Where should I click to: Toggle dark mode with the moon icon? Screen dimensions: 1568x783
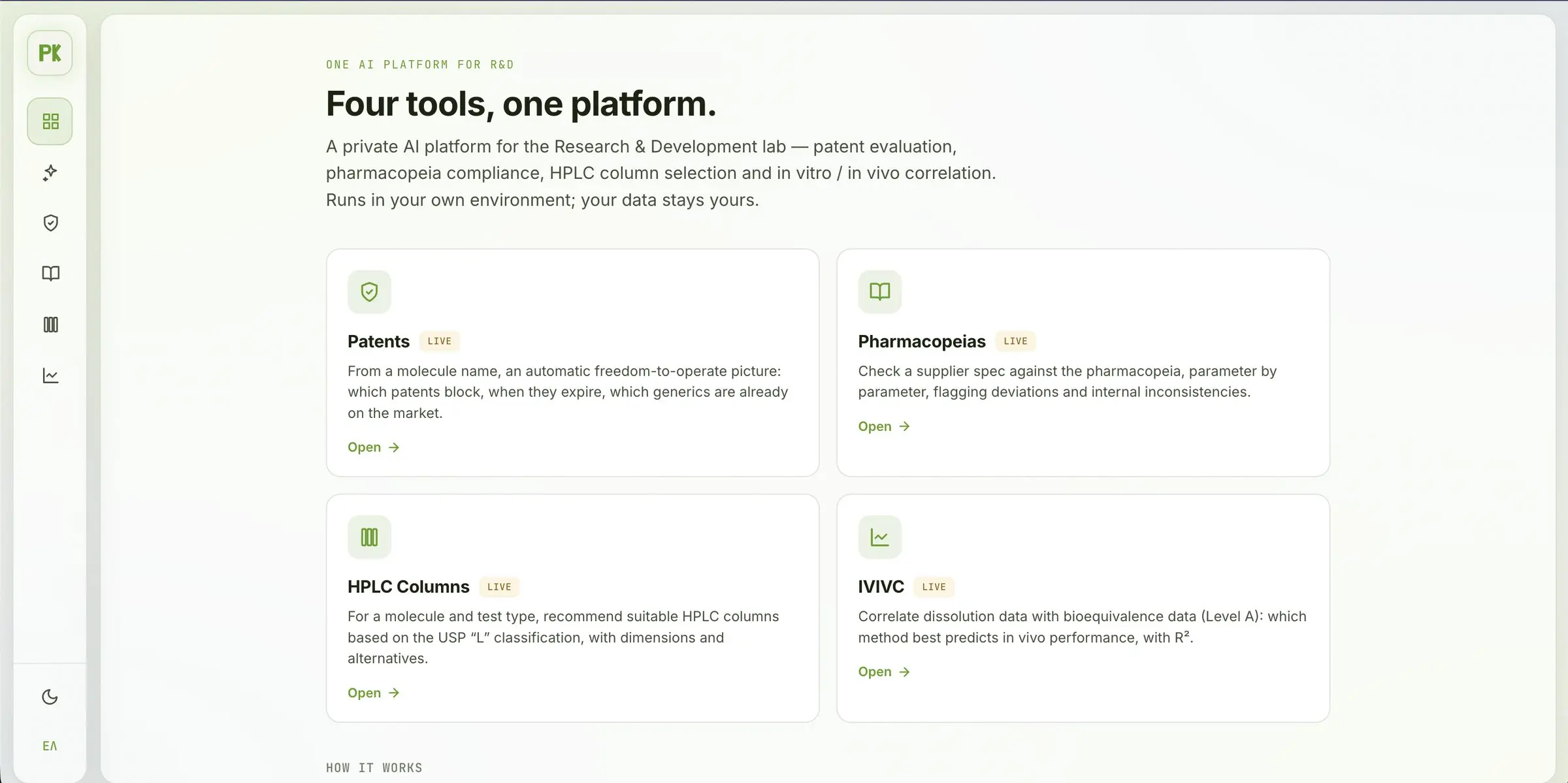50,697
